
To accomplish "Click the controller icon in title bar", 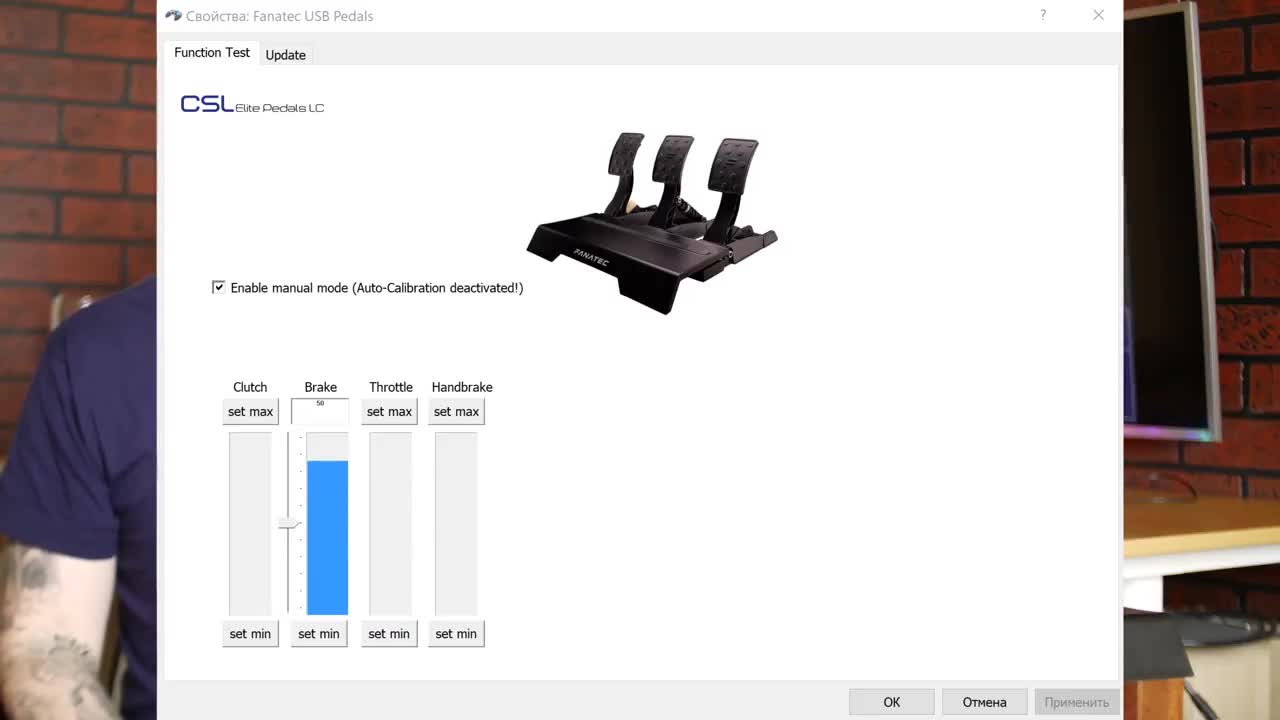I will point(173,16).
